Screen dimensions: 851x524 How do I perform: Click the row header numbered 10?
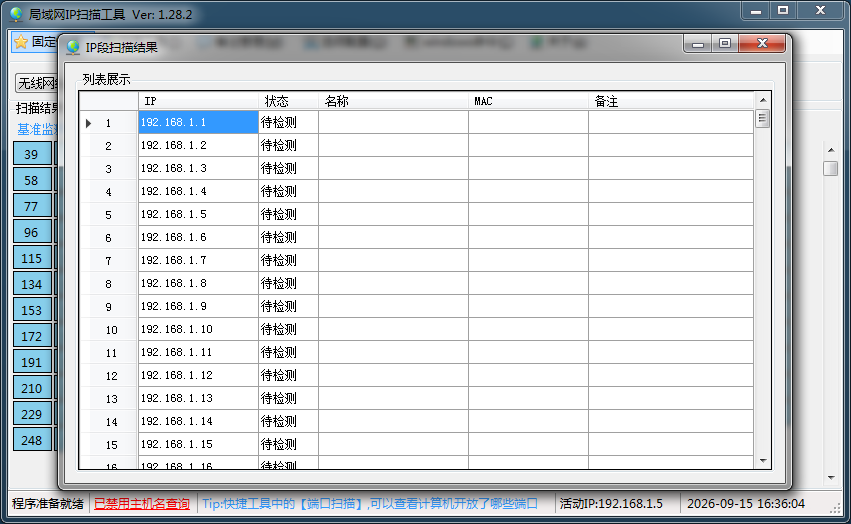pyautogui.click(x=109, y=330)
